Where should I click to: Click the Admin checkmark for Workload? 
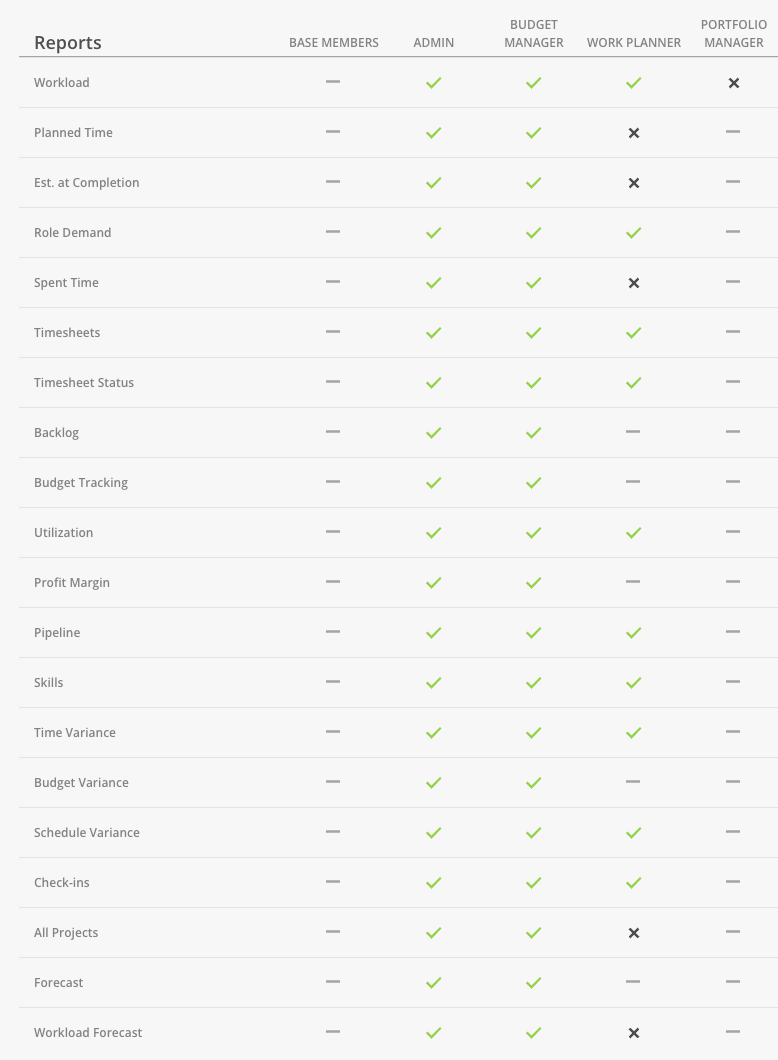[433, 82]
